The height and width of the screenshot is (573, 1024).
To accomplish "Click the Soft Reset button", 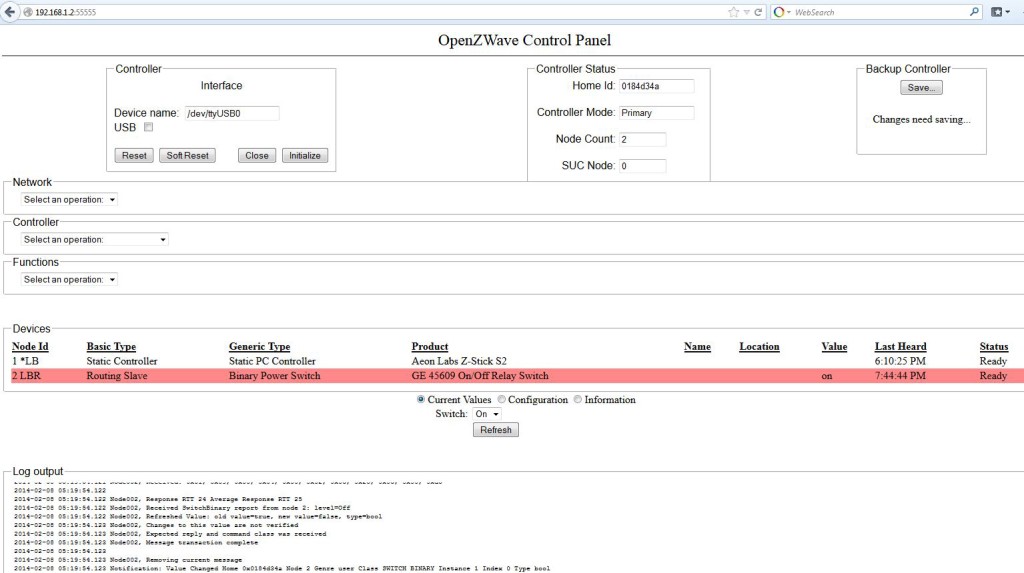I will click(x=187, y=156).
